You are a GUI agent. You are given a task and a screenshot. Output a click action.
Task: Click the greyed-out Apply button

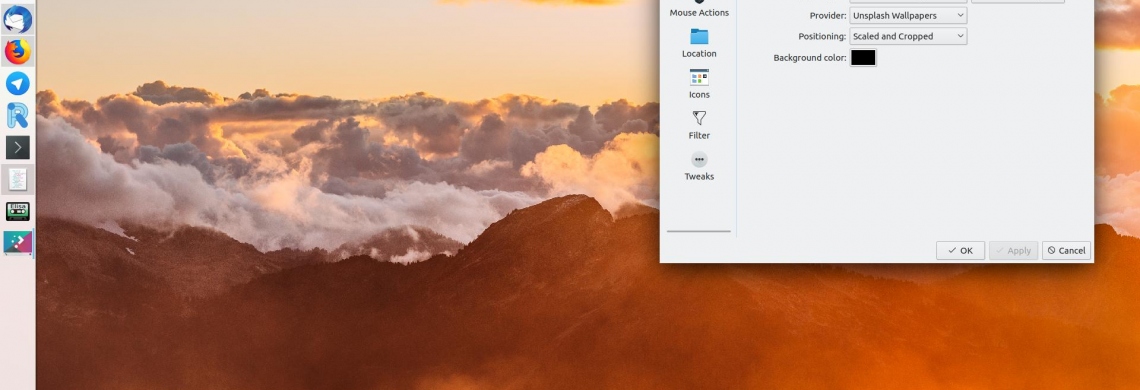pyautogui.click(x=1013, y=250)
